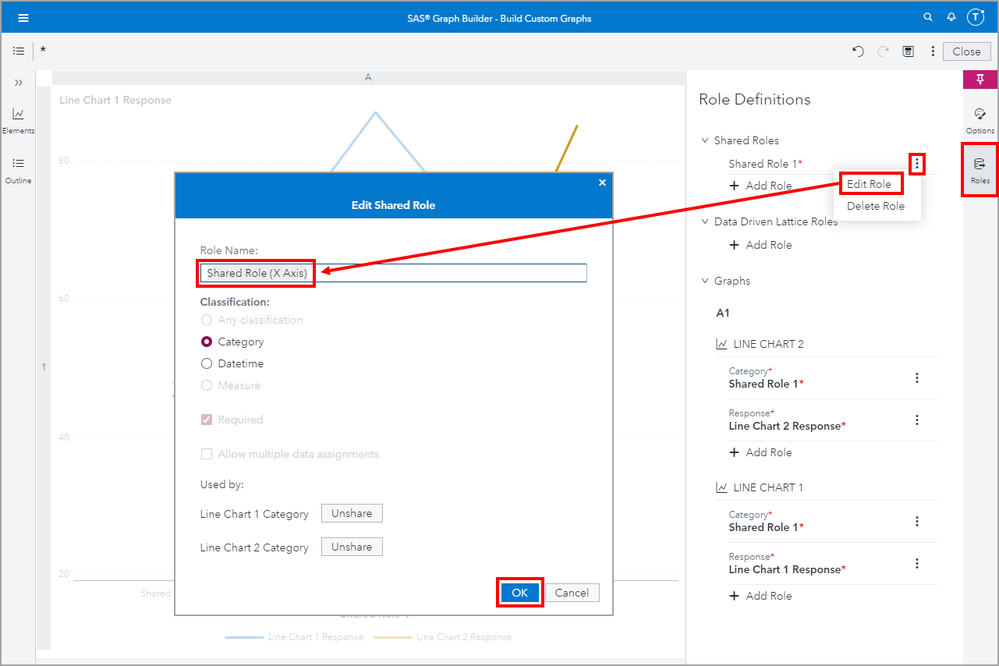Open the Outline pane
The height and width of the screenshot is (666, 999).
point(18,171)
